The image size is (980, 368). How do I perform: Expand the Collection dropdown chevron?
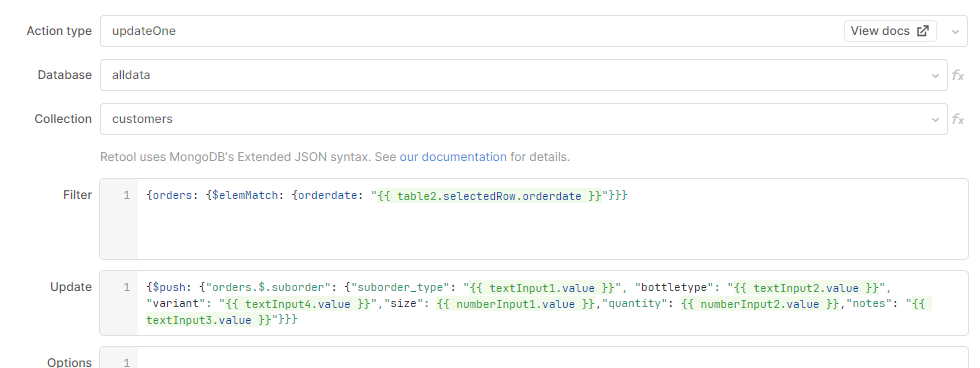[x=935, y=119]
